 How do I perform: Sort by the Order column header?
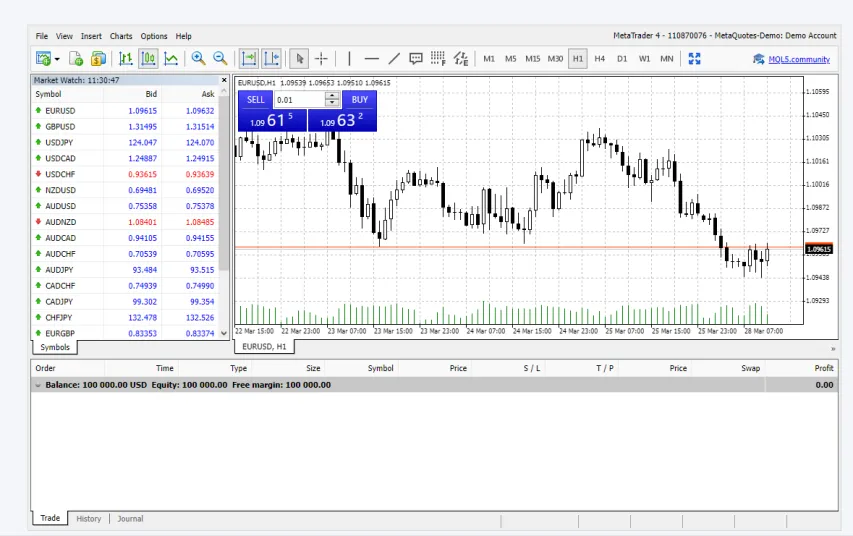pyautogui.click(x=68, y=368)
